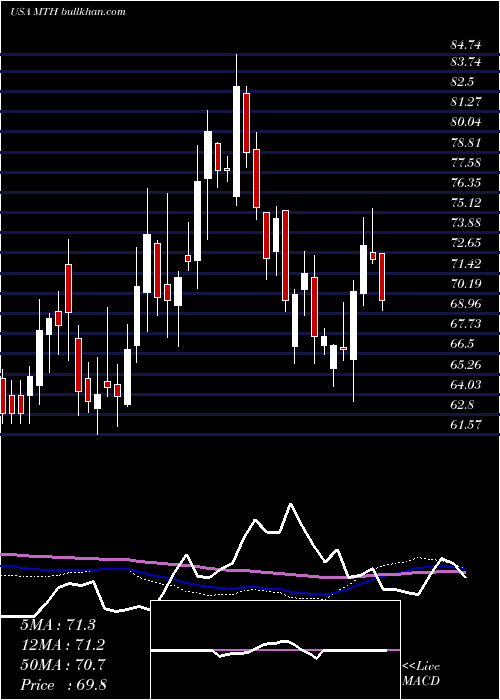Click the Price : 69.8 reading
Viewport: 500px width, 700px height.
pyautogui.click(x=63, y=685)
